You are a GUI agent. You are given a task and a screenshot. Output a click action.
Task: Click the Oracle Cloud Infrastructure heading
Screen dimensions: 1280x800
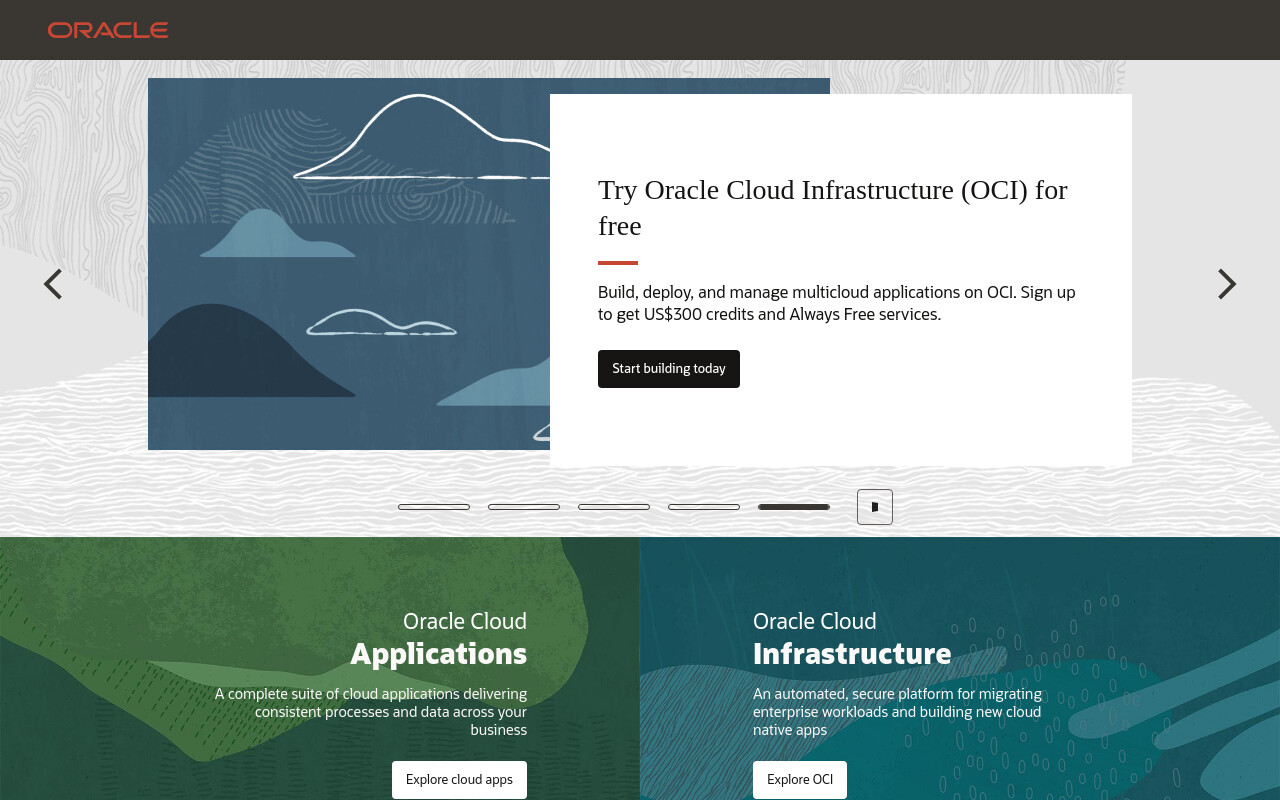coord(852,638)
